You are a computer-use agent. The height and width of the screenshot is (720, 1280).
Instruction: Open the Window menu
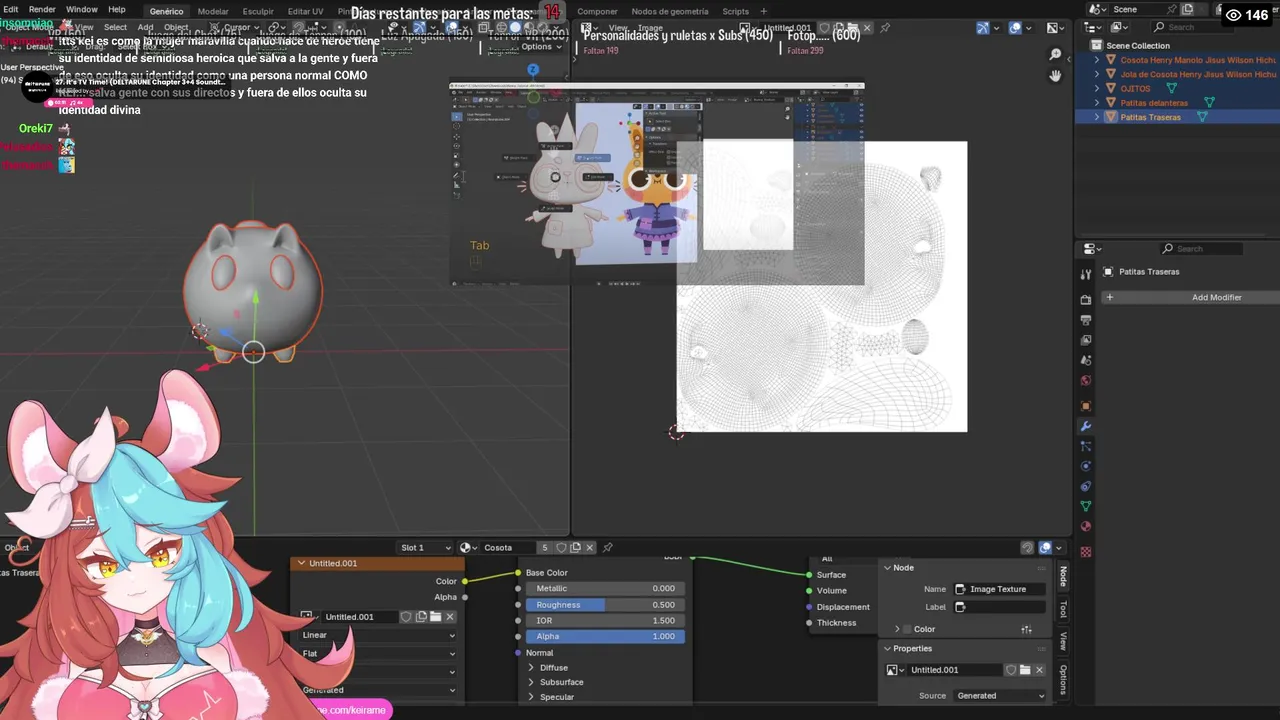pos(82,9)
